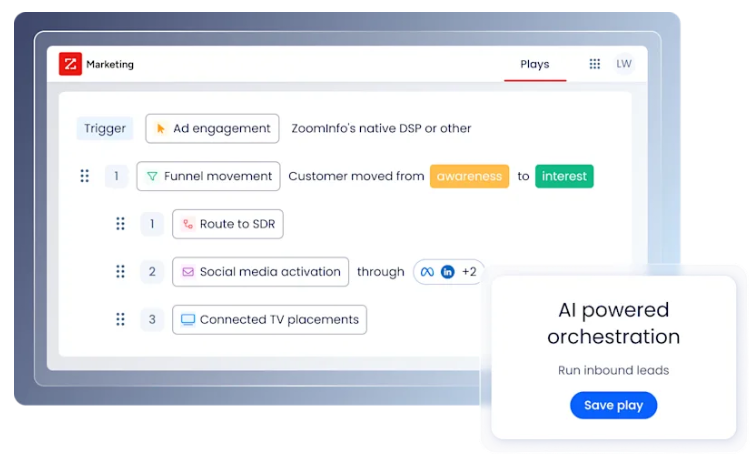Open the Route to SDR chip
The height and width of the screenshot is (456, 750).
click(228, 224)
